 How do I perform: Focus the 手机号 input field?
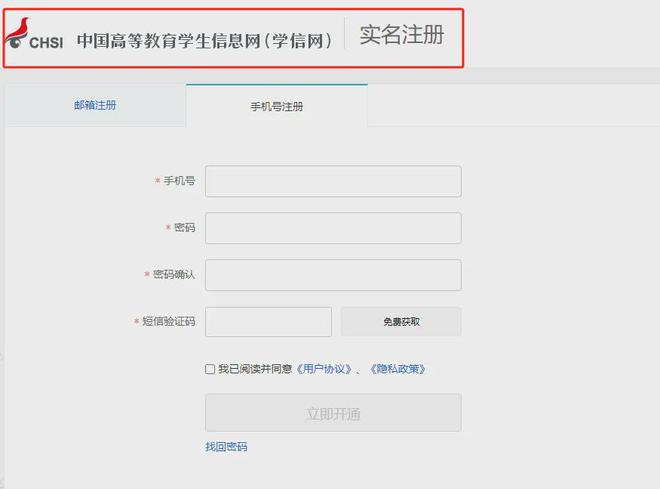[x=333, y=181]
